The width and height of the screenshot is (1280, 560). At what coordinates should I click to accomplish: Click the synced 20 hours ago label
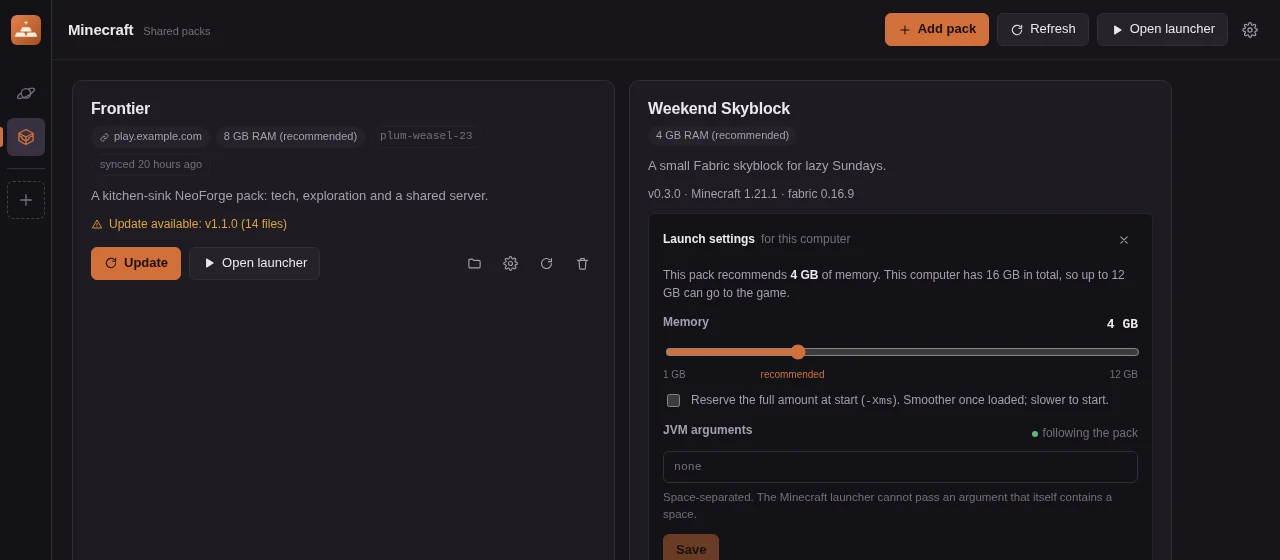coord(151,165)
